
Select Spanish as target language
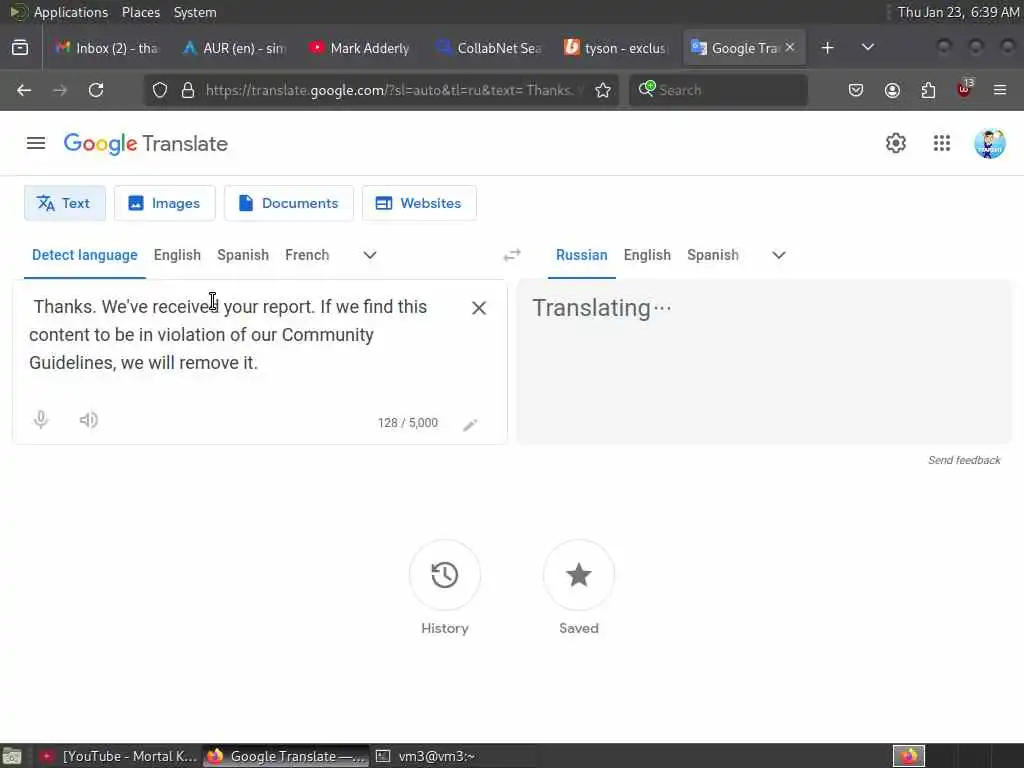[712, 255]
